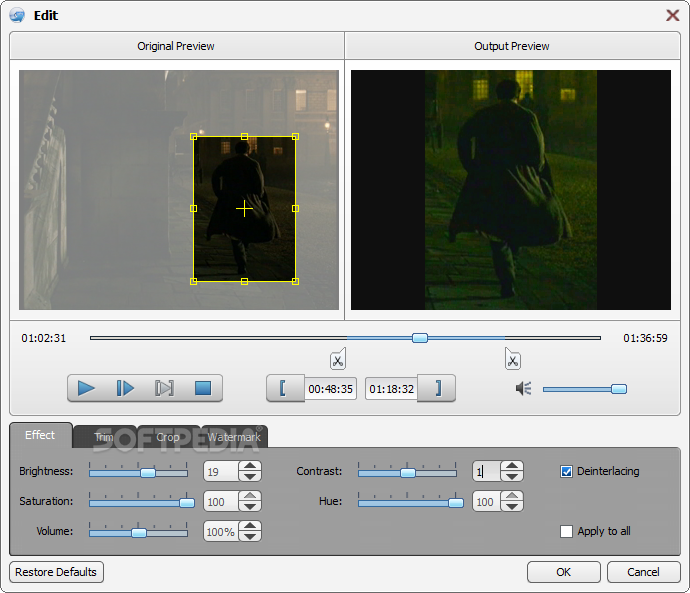Screen dimensions: 690x593
Task: Click the Saturation slider handle
Action: (187, 503)
